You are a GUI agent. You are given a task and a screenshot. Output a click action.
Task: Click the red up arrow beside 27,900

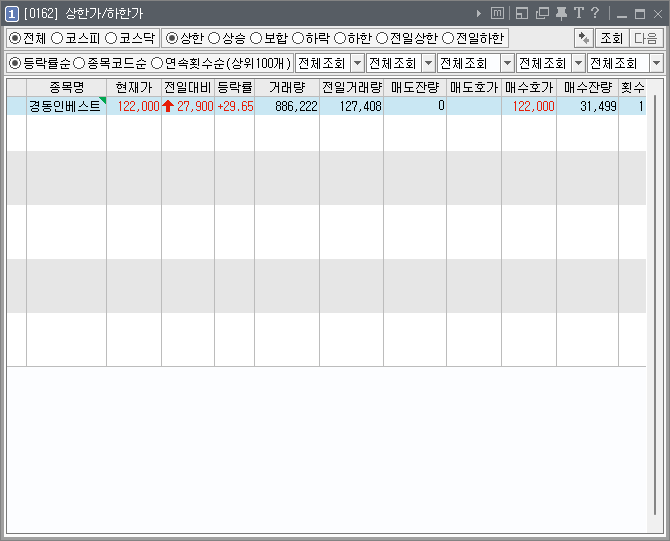pyautogui.click(x=168, y=106)
